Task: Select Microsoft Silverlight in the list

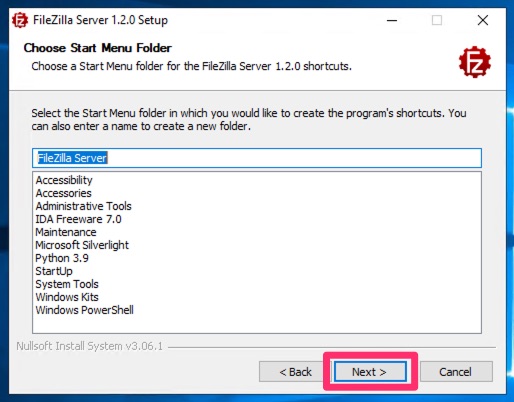Action: click(82, 245)
